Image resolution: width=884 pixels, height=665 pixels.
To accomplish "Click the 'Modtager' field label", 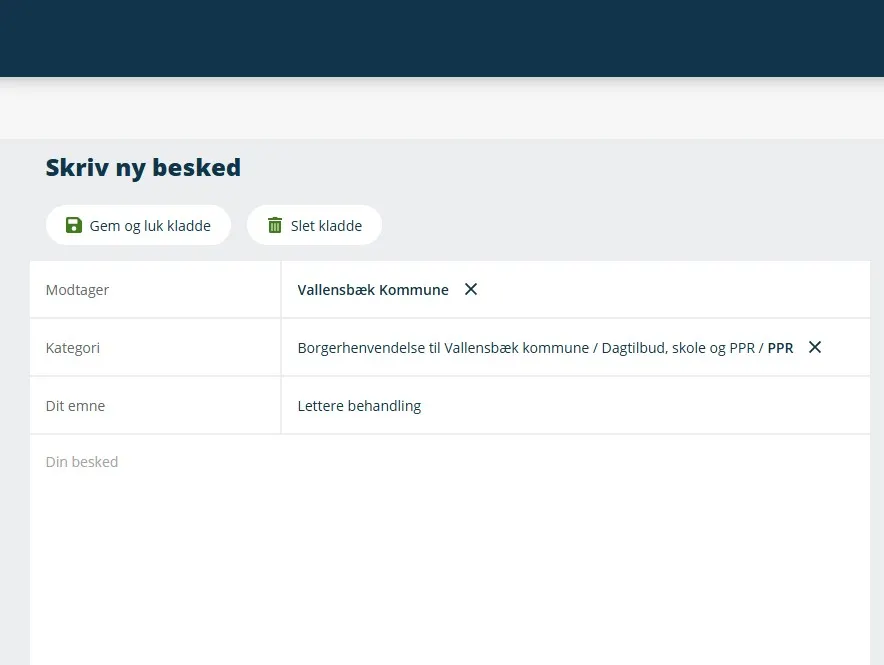I will pyautogui.click(x=77, y=290).
